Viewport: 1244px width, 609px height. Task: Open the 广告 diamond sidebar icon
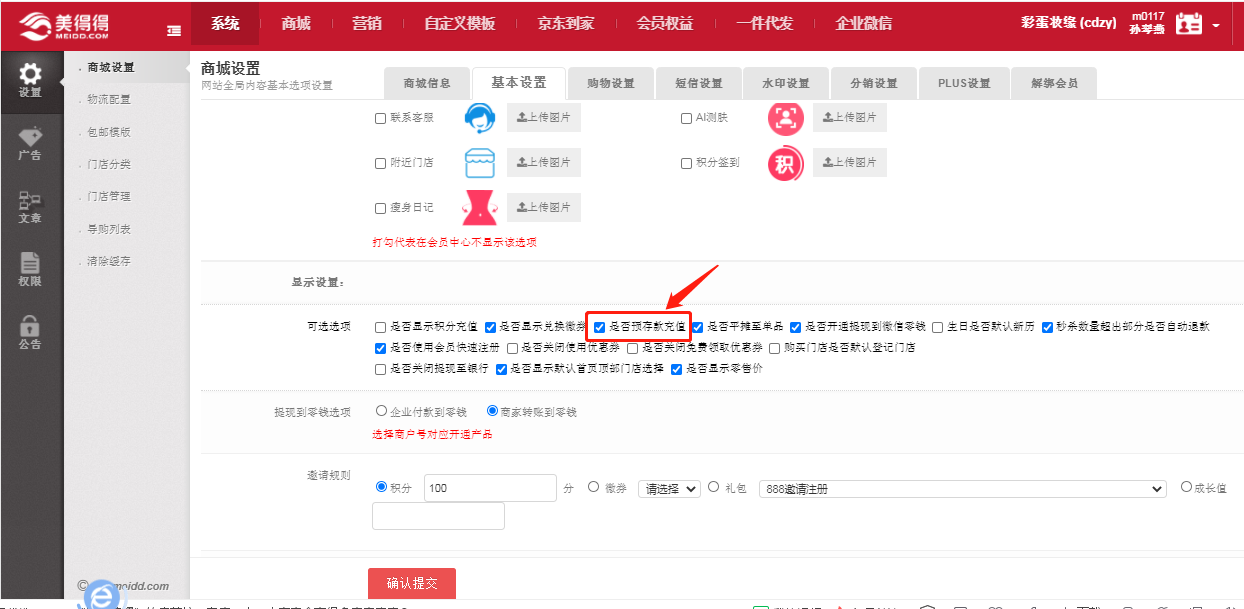click(30, 142)
